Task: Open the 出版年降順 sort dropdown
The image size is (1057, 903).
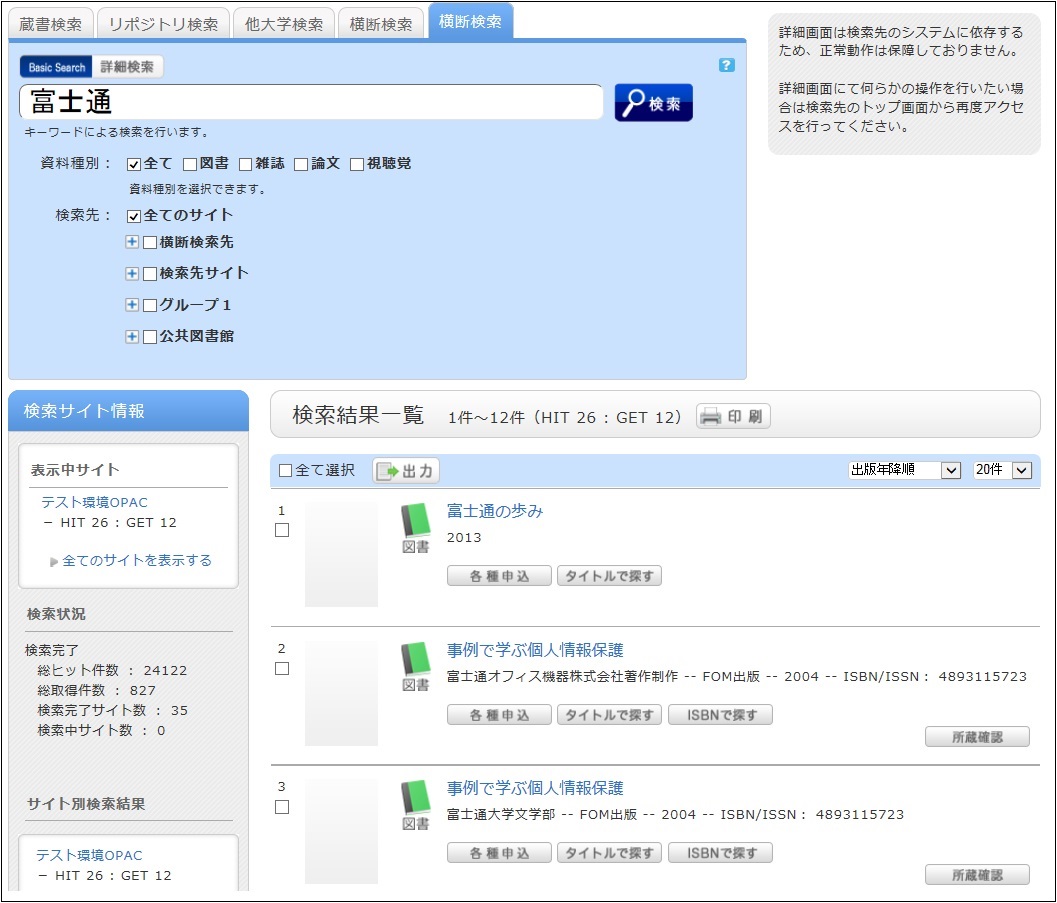Action: (x=904, y=470)
